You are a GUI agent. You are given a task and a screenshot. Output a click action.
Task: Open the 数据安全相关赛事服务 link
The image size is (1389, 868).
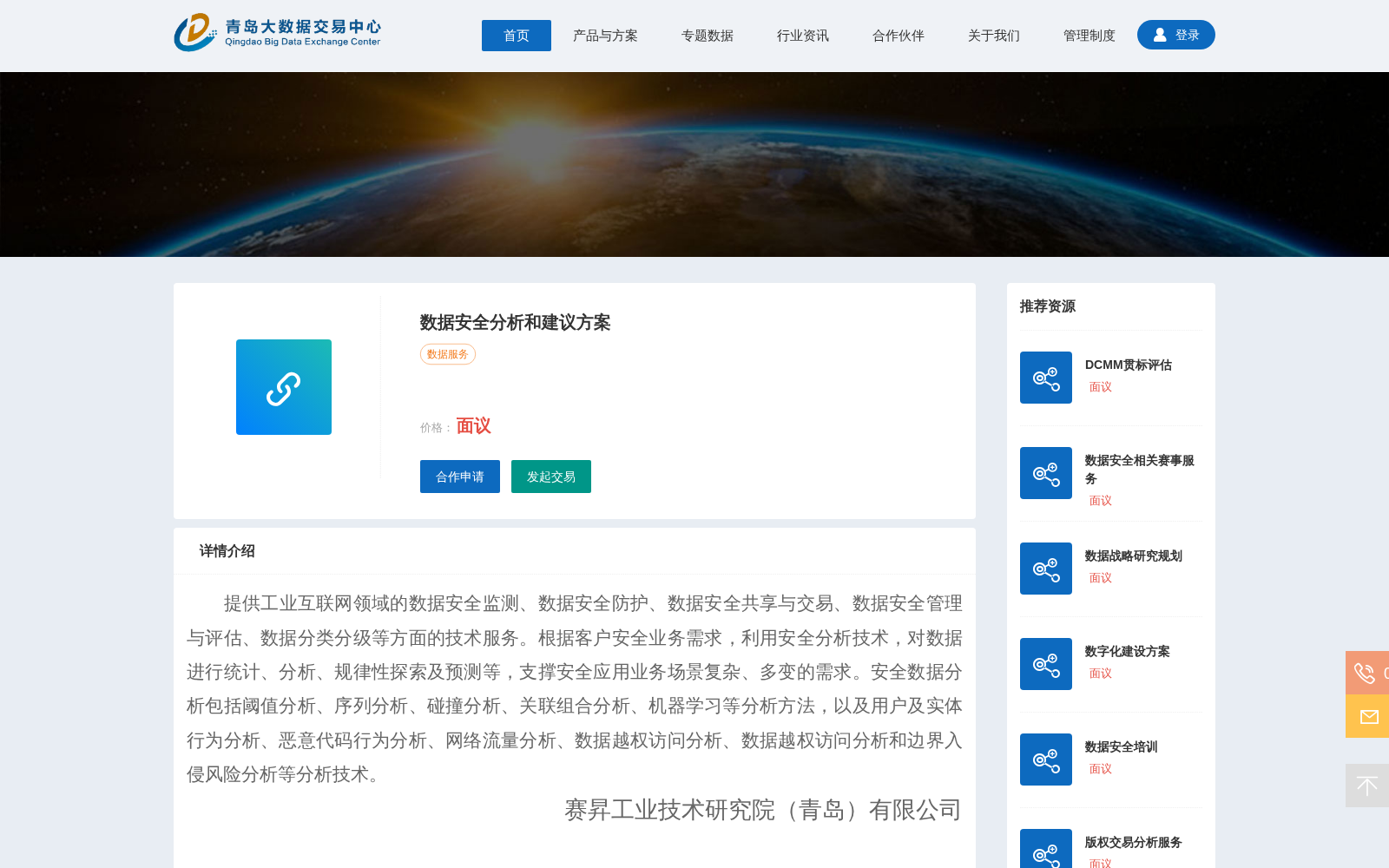point(1140,470)
